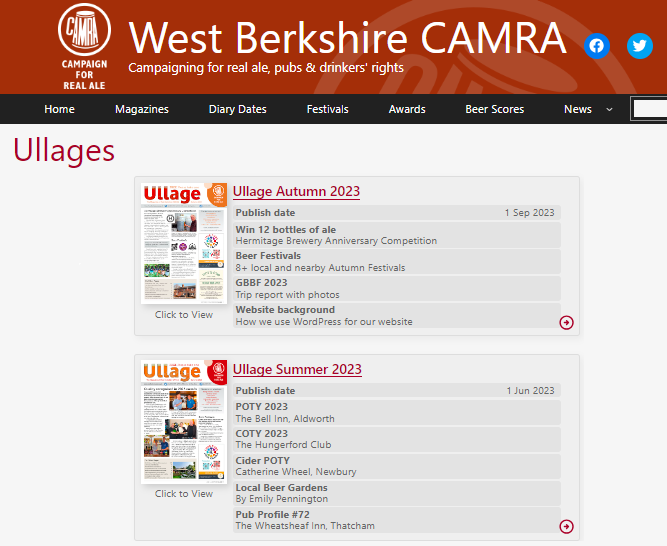This screenshot has width=667, height=546.
Task: Open the Twitter profile icon
Action: click(x=639, y=46)
